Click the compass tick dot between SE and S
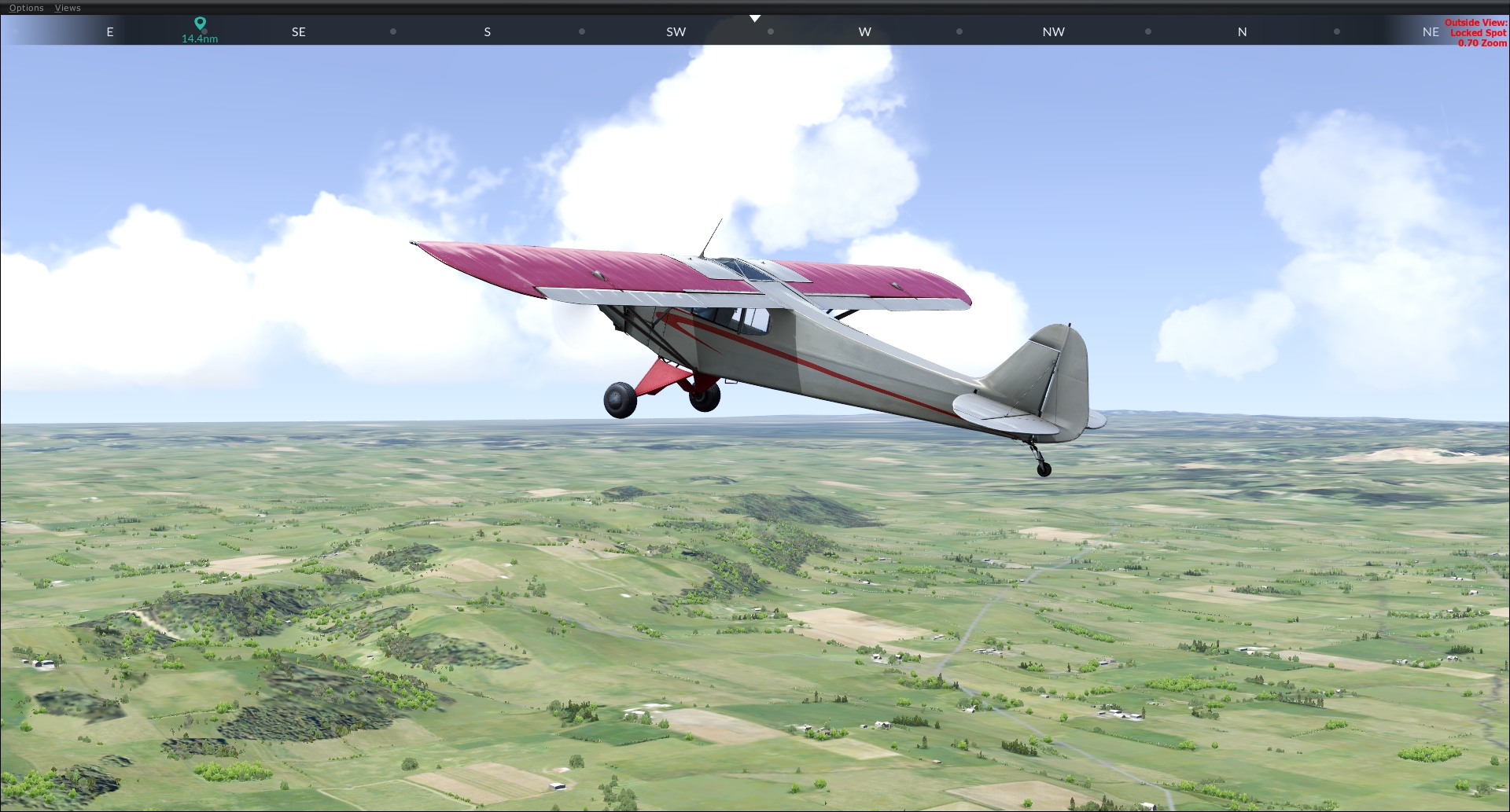The height and width of the screenshot is (812, 1510). pyautogui.click(x=393, y=32)
